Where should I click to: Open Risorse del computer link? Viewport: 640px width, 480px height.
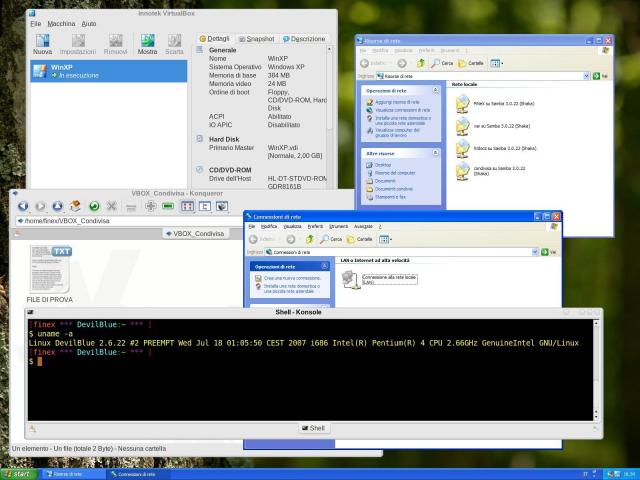395,173
